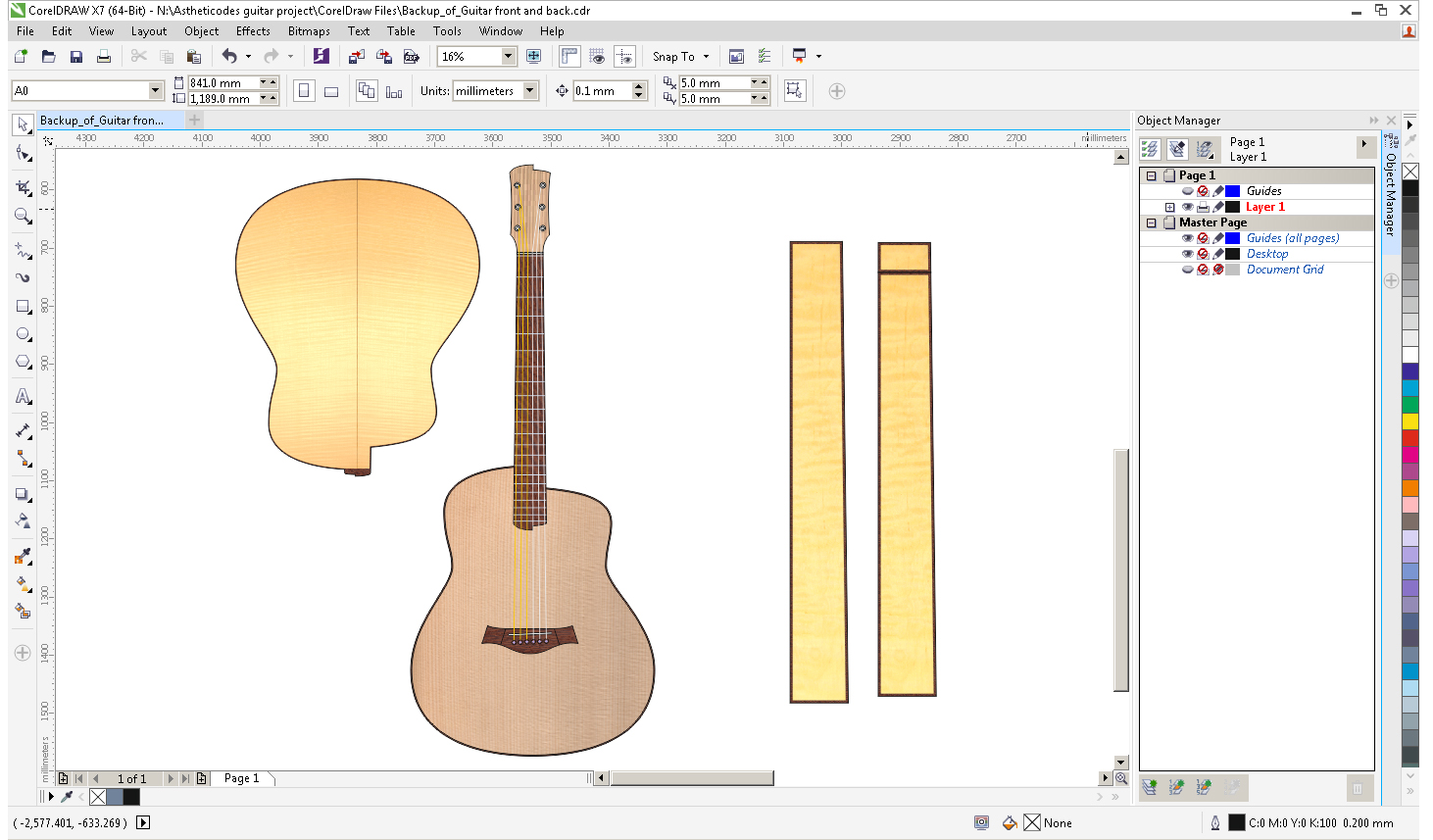Select the Ellipse tool
The width and height of the screenshot is (1433, 840).
click(x=23, y=334)
